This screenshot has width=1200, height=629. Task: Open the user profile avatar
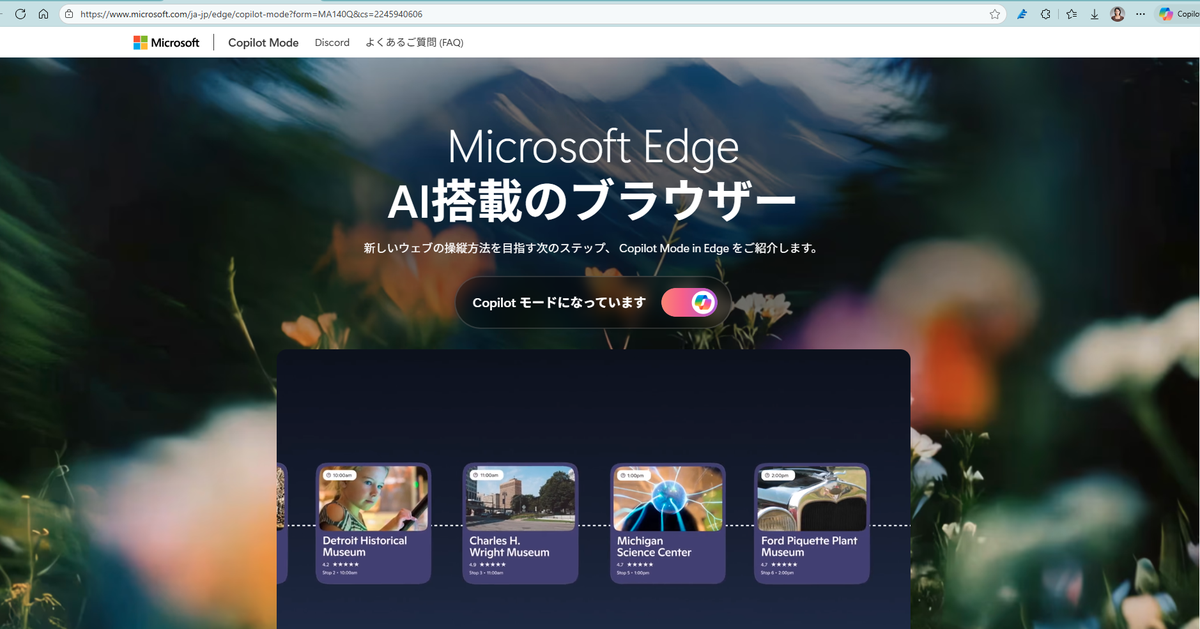pos(1117,14)
